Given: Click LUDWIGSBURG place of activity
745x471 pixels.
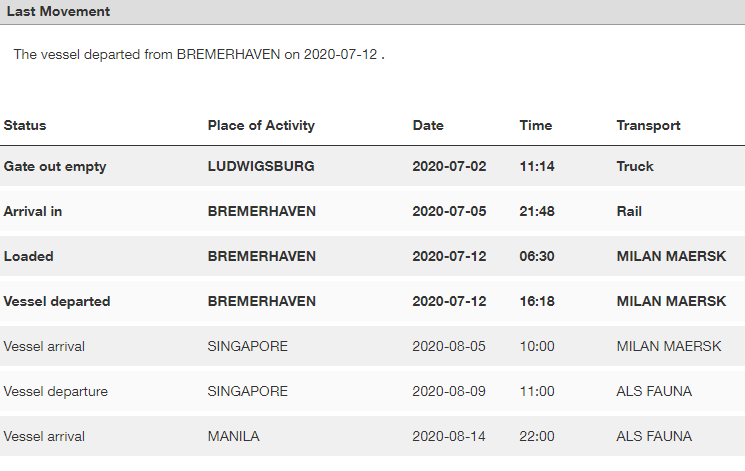Looking at the screenshot, I should (x=261, y=166).
